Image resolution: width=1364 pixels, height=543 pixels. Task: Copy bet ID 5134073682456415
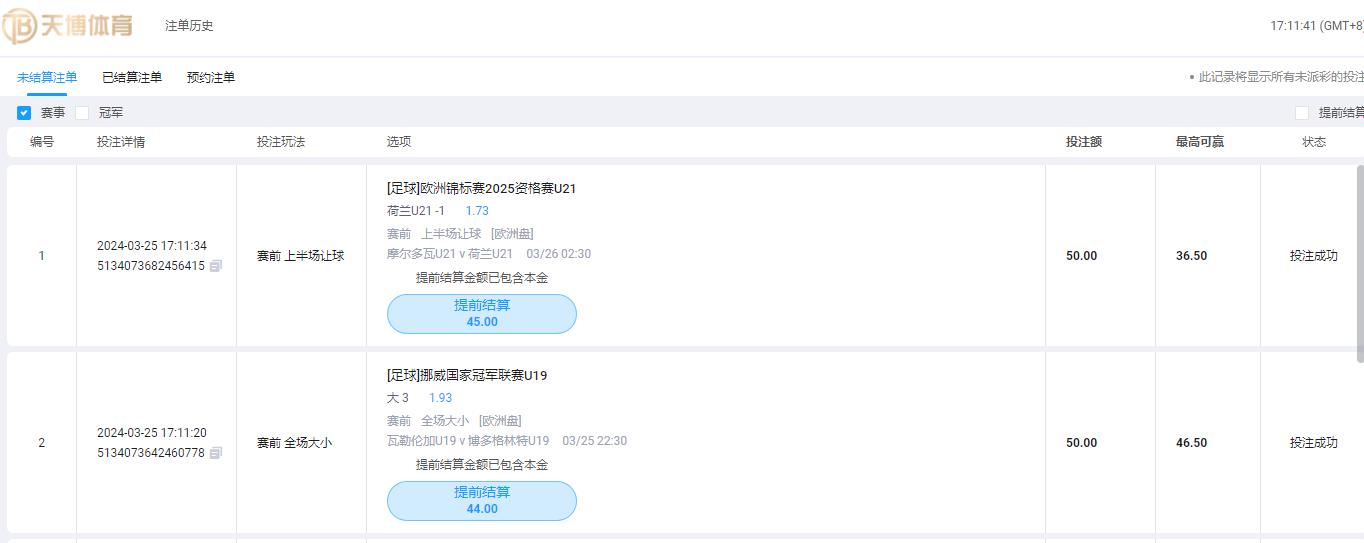point(216,266)
